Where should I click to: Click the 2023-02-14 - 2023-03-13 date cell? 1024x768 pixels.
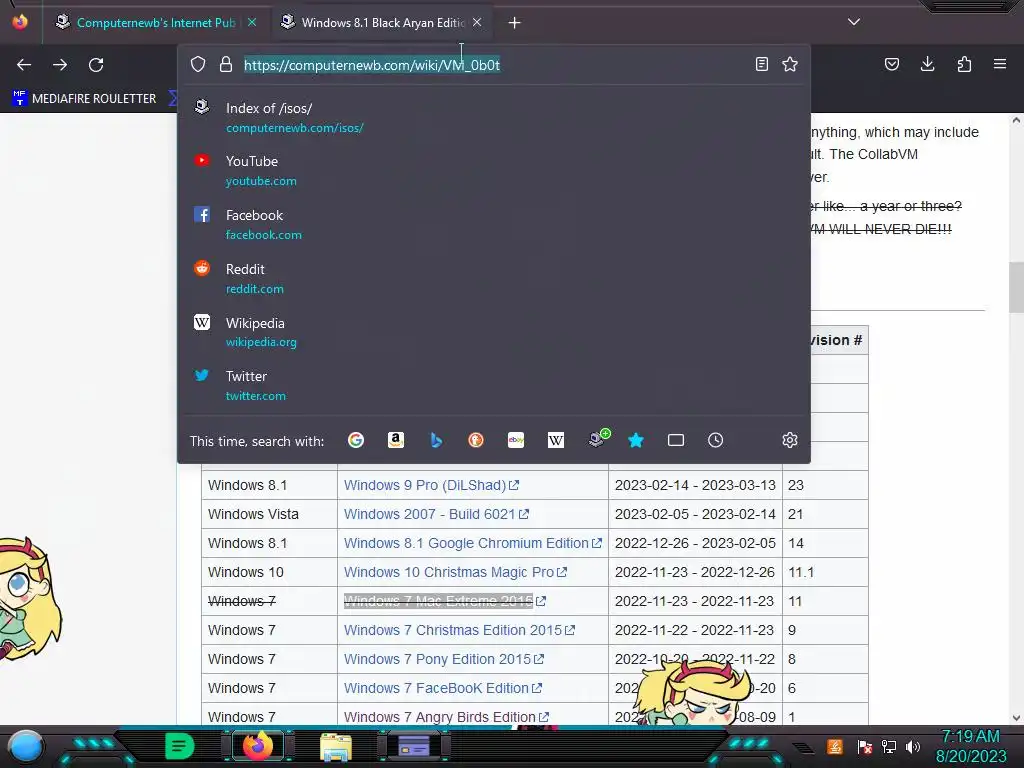coord(695,485)
